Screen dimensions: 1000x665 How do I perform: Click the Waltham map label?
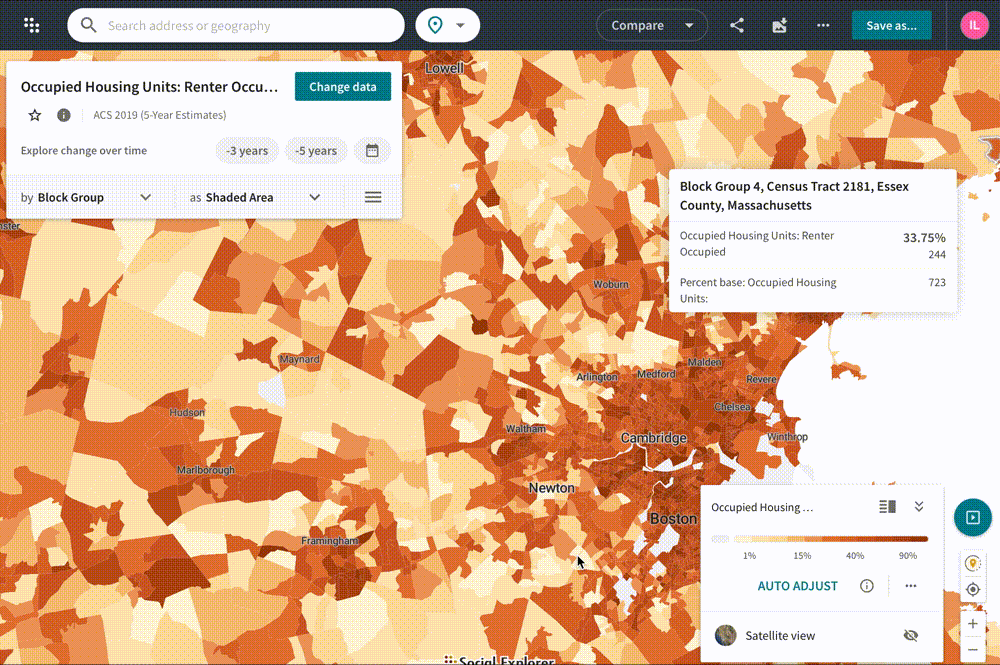click(x=526, y=428)
